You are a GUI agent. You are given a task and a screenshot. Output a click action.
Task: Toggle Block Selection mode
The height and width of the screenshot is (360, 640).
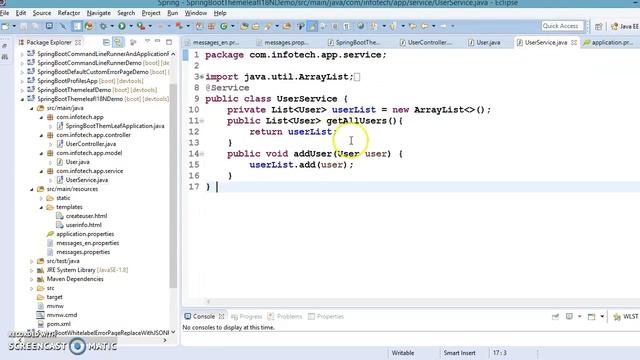[x=335, y=26]
